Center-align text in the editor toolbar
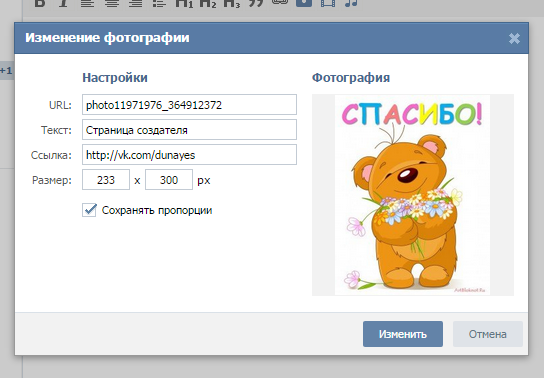The image size is (544, 378). click(x=112, y=3)
